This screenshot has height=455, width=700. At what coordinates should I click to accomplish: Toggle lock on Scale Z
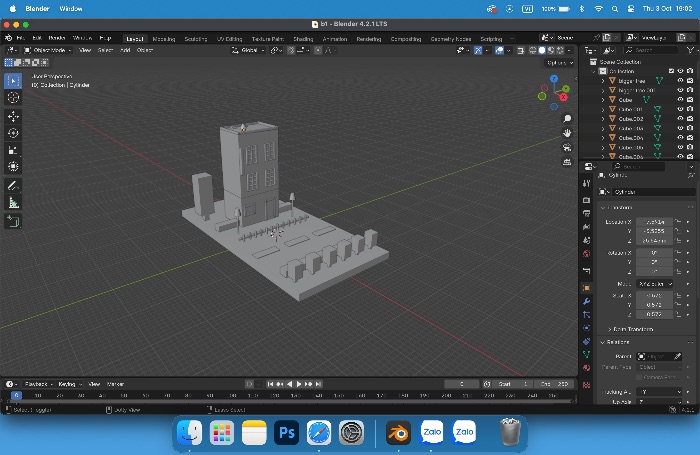click(x=678, y=314)
